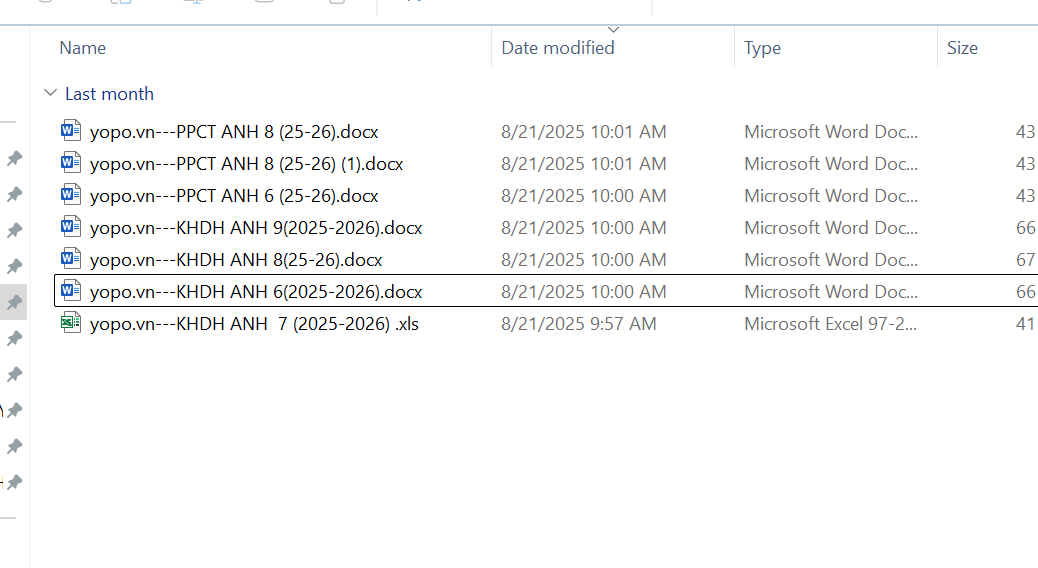Viewport: 1038px width, 568px height.
Task: Select Word icon beside PPCT ANH 8 (25-26) (1).docx
Action: pos(71,163)
